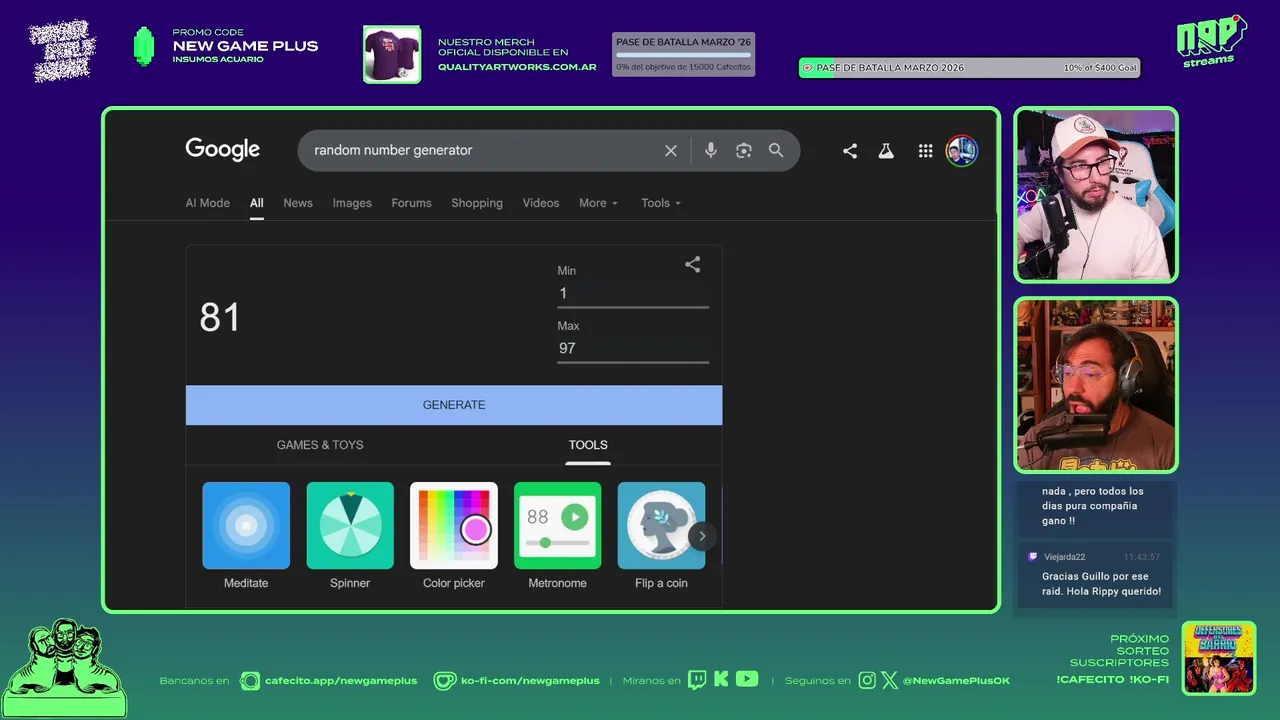This screenshot has height=720, width=1280.
Task: Click the Defensores del Barrio game thumbnail
Action: pos(1219,658)
